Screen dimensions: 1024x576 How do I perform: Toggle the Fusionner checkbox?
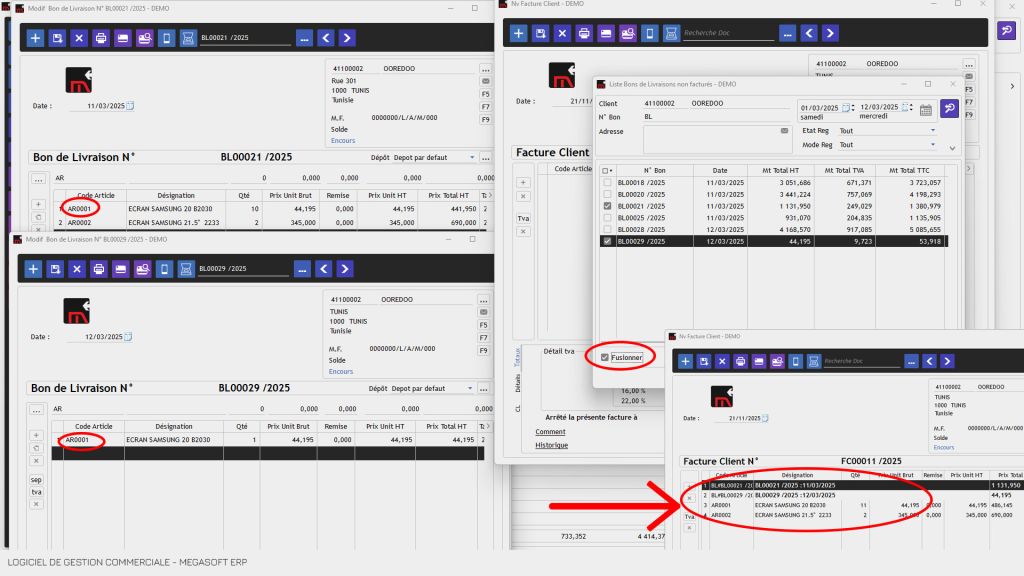point(605,357)
